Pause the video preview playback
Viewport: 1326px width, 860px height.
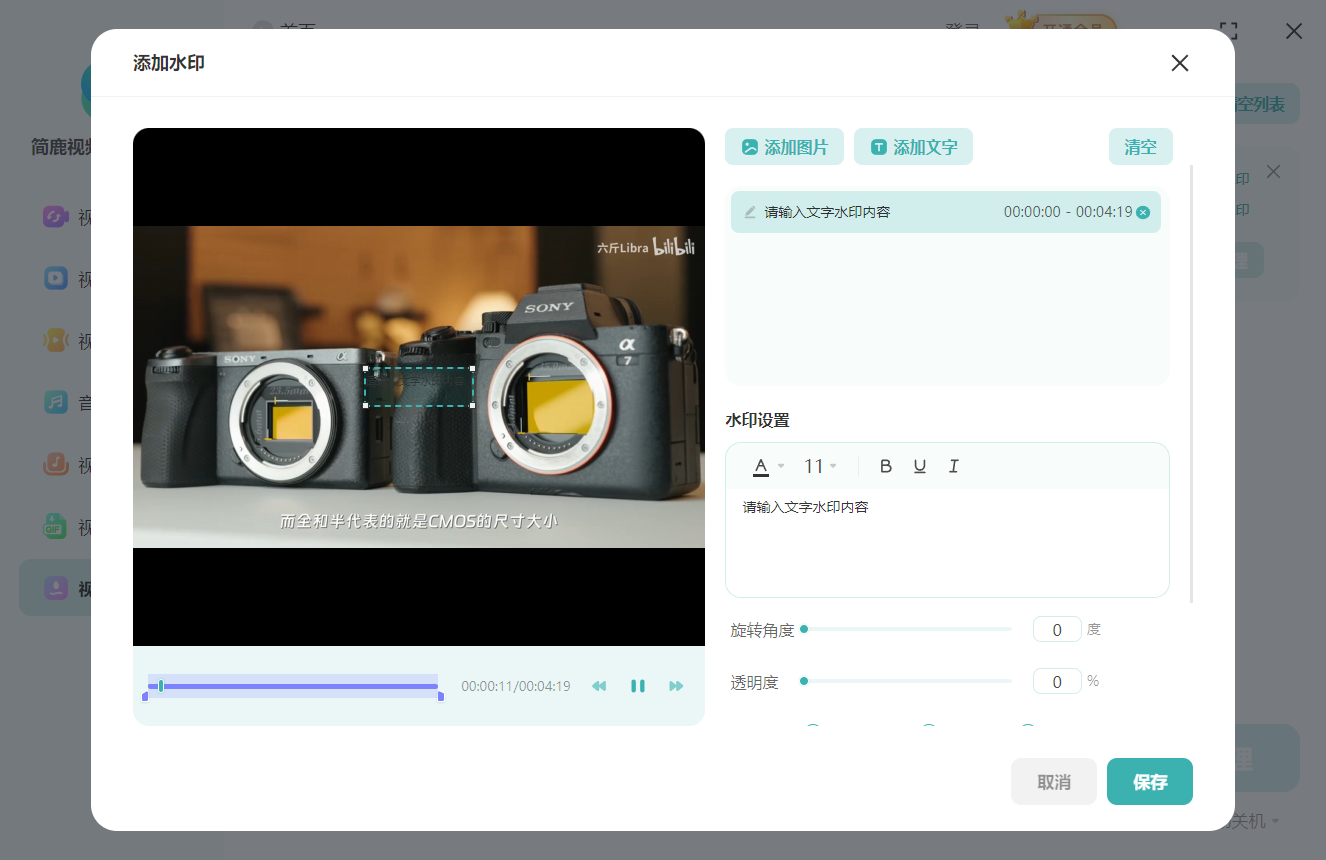click(637, 686)
